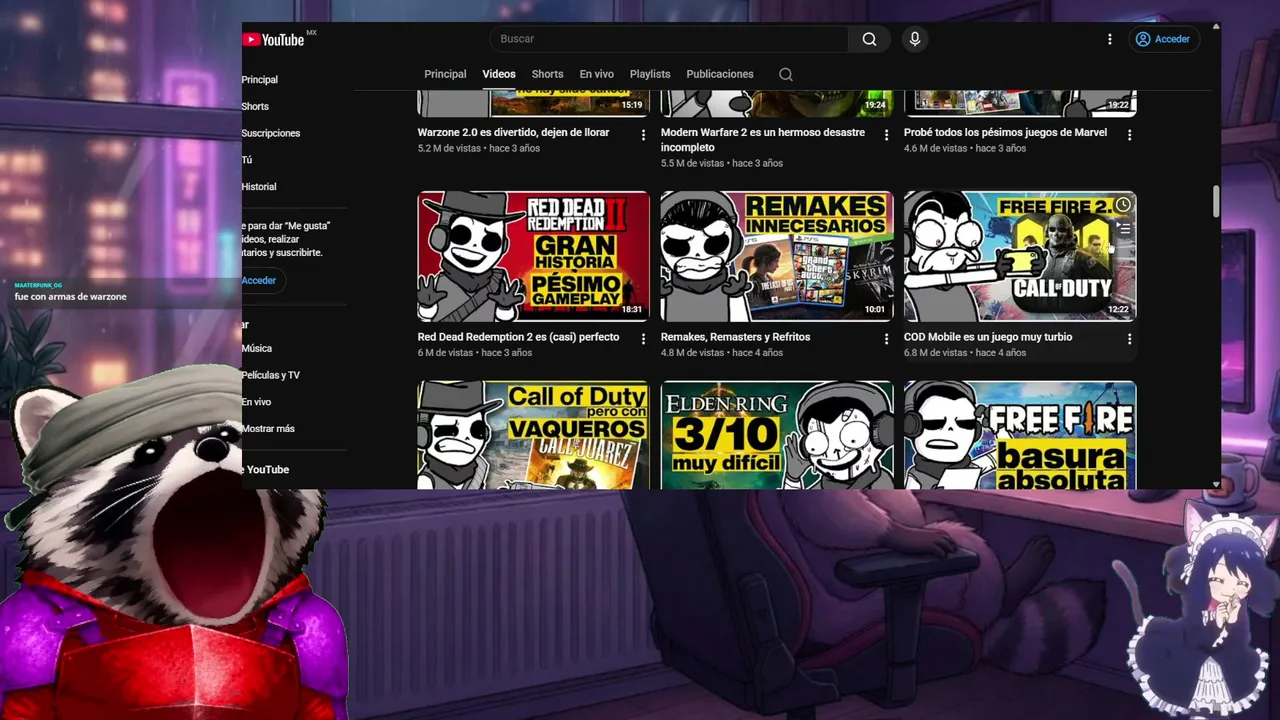Expand Mostrar más in the sidebar
Screen dimensions: 1280x720
click(268, 429)
